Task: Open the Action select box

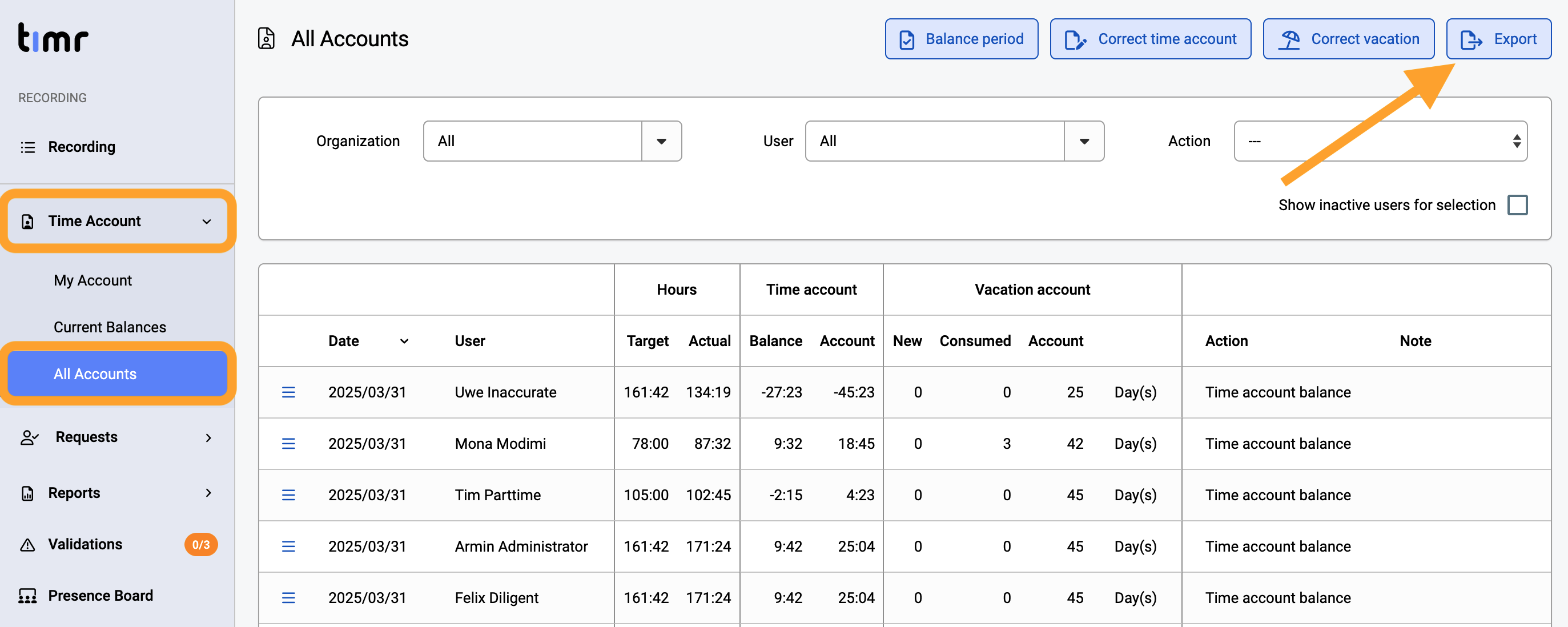Action: pos(1381,141)
